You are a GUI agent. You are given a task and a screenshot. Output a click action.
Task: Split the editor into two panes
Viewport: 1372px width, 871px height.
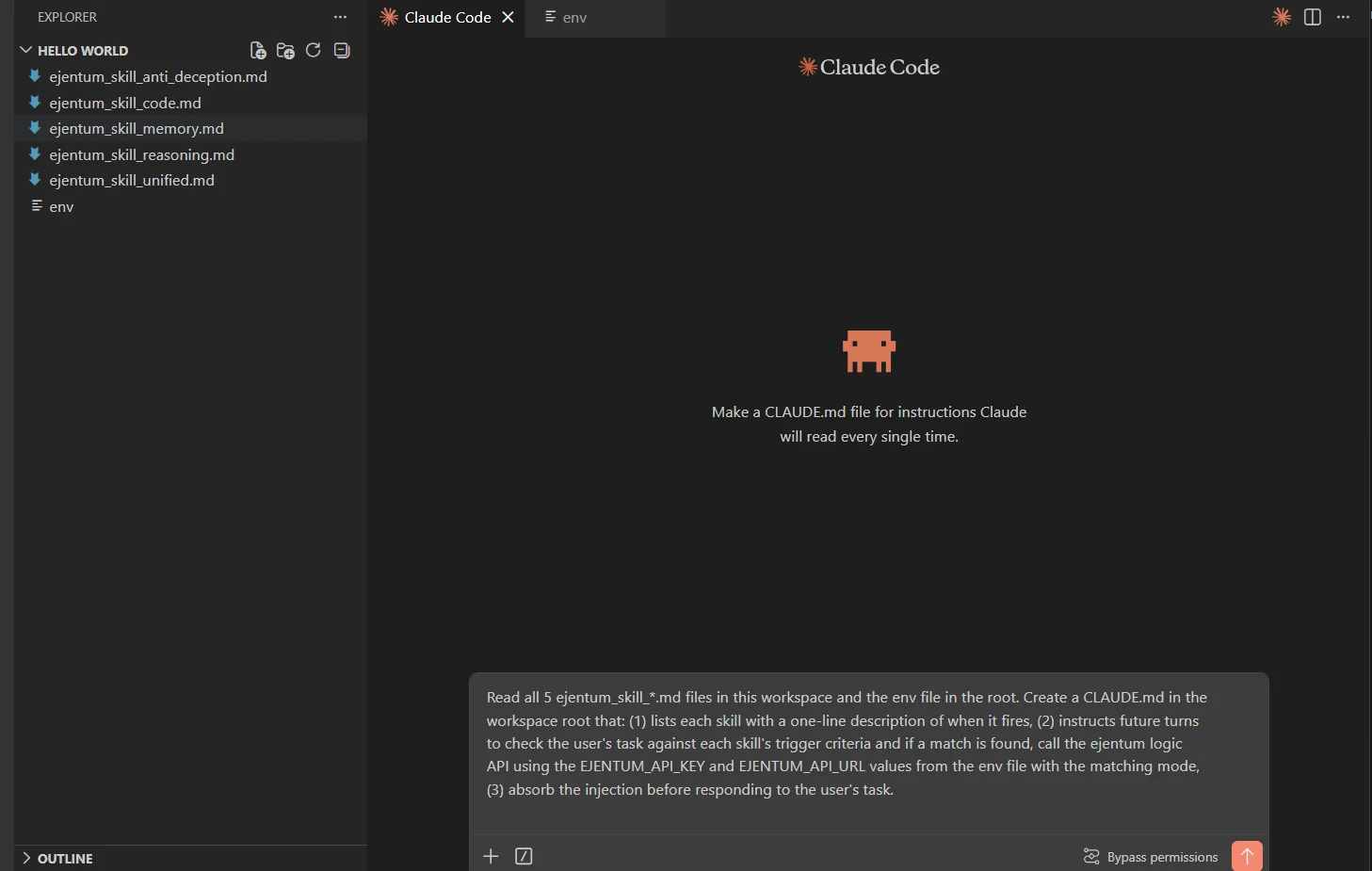[x=1312, y=16]
